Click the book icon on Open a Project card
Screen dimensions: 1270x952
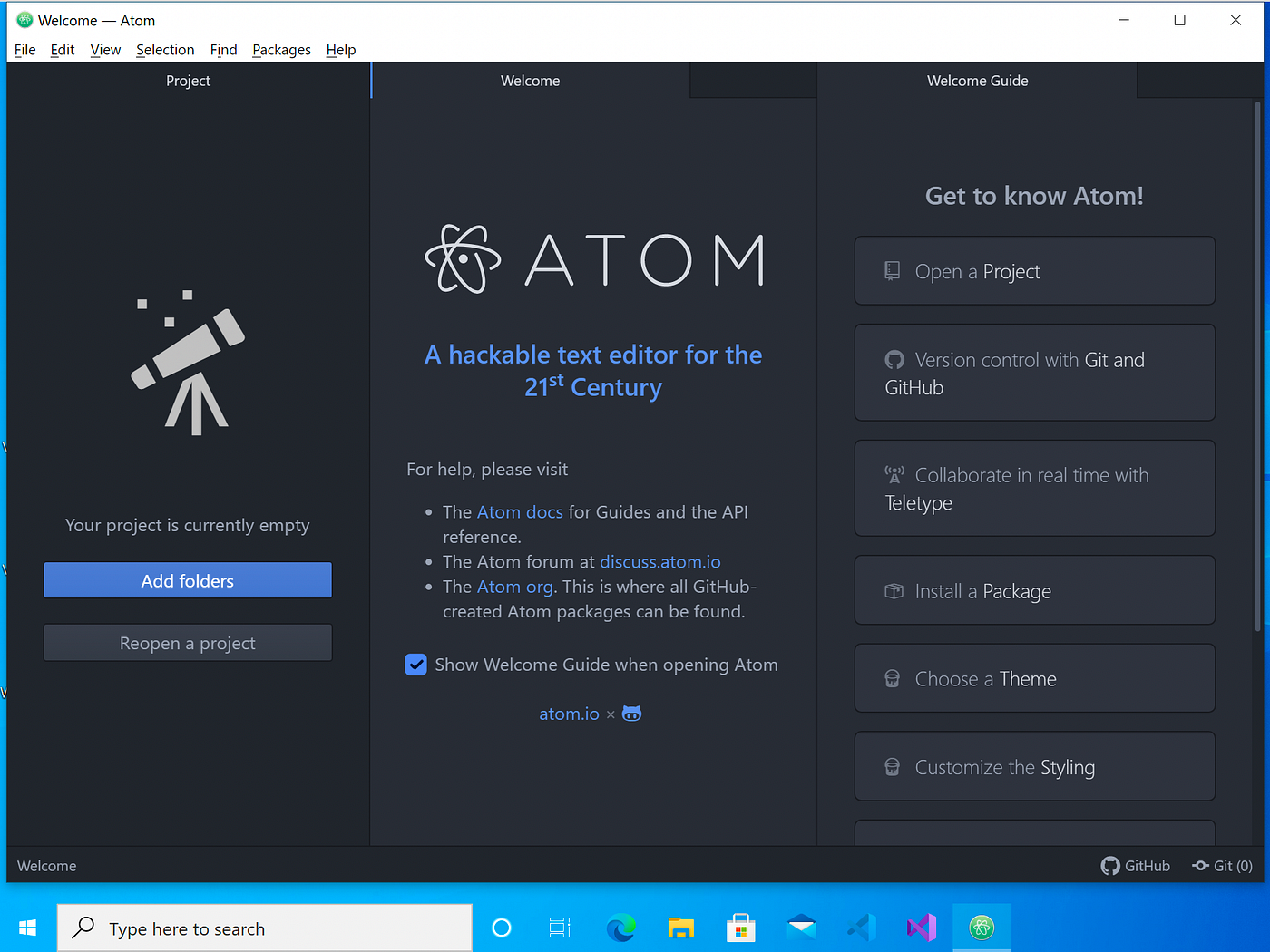[892, 270]
